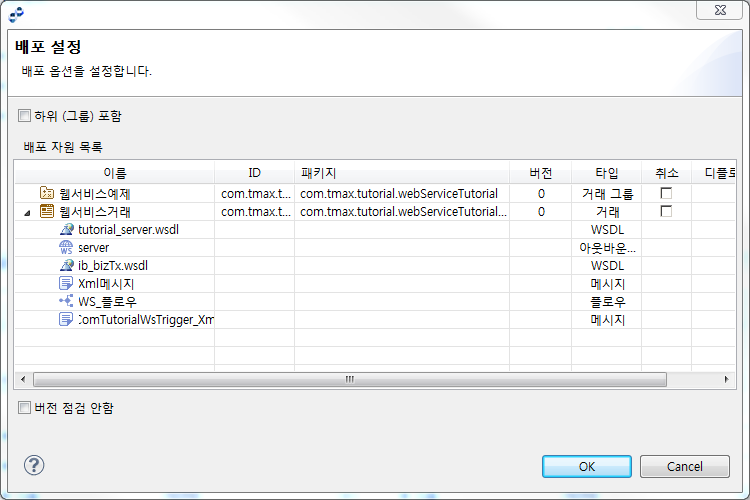Click the application icon in title bar
This screenshot has height=500, width=750.
16,14
